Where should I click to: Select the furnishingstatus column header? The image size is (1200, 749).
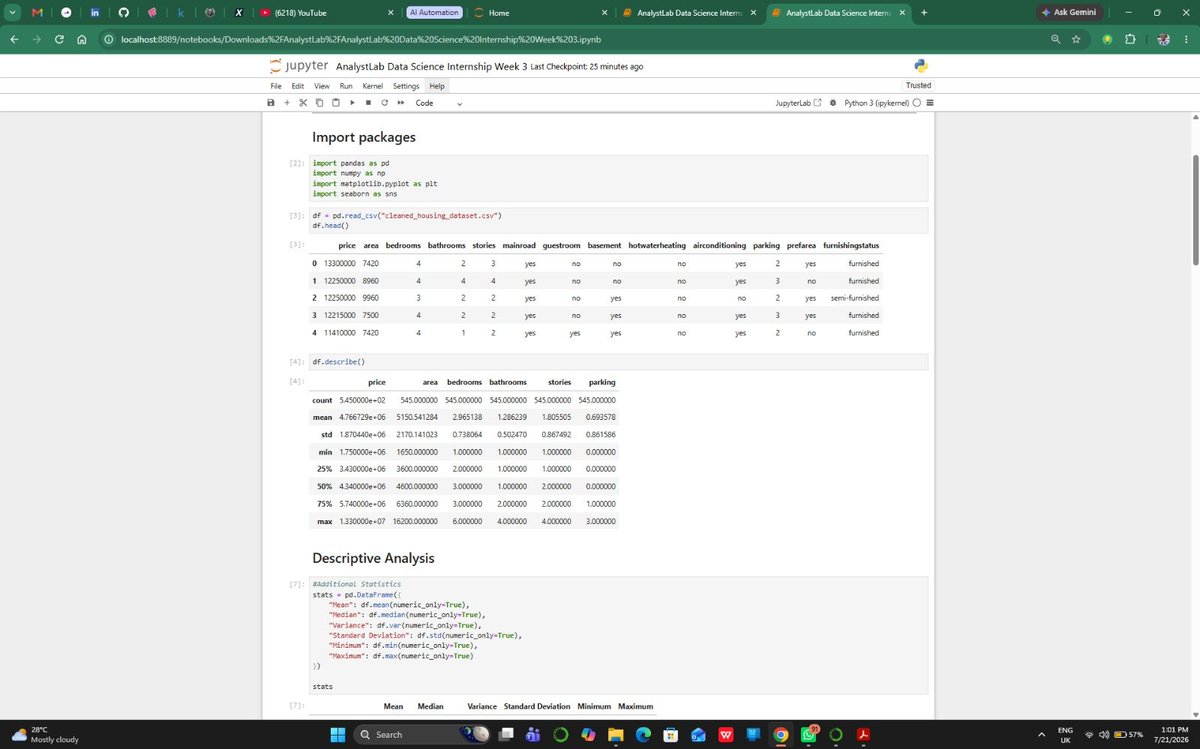pos(851,246)
